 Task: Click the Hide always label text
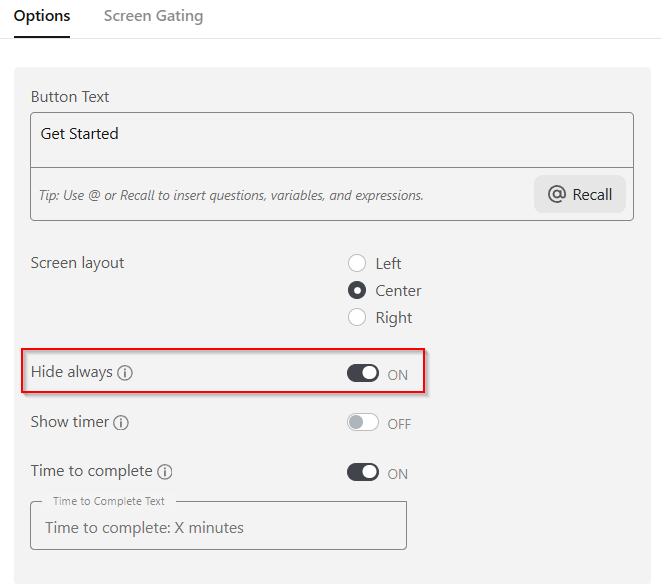pyautogui.click(x=71, y=372)
